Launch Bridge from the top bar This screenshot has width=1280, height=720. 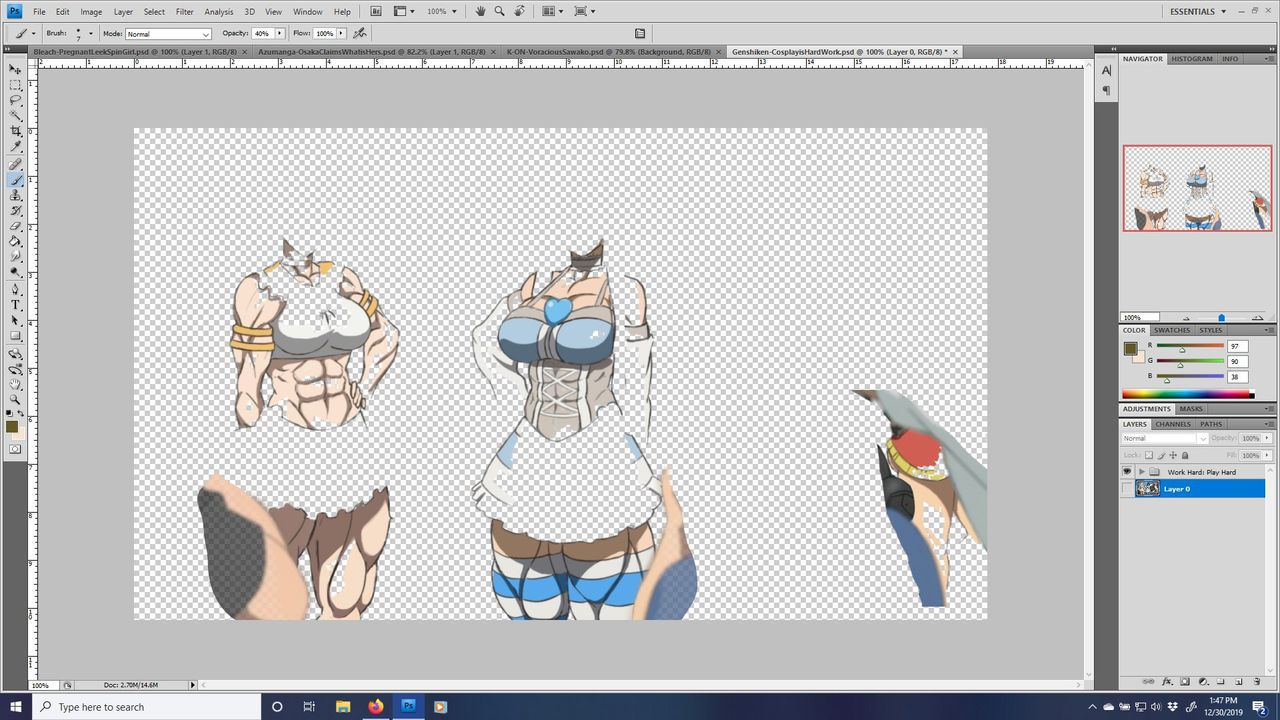pyautogui.click(x=376, y=11)
